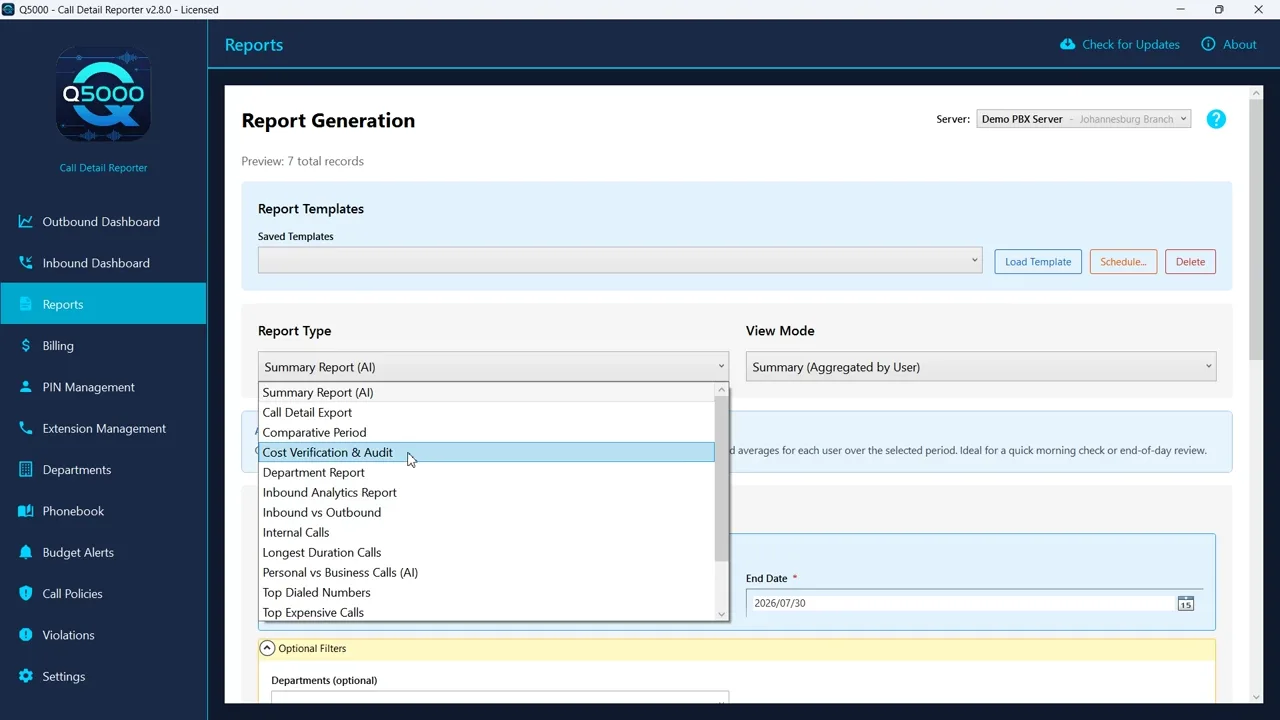Image resolution: width=1280 pixels, height=720 pixels.
Task: Click the Phonebook book icon
Action: point(26,511)
